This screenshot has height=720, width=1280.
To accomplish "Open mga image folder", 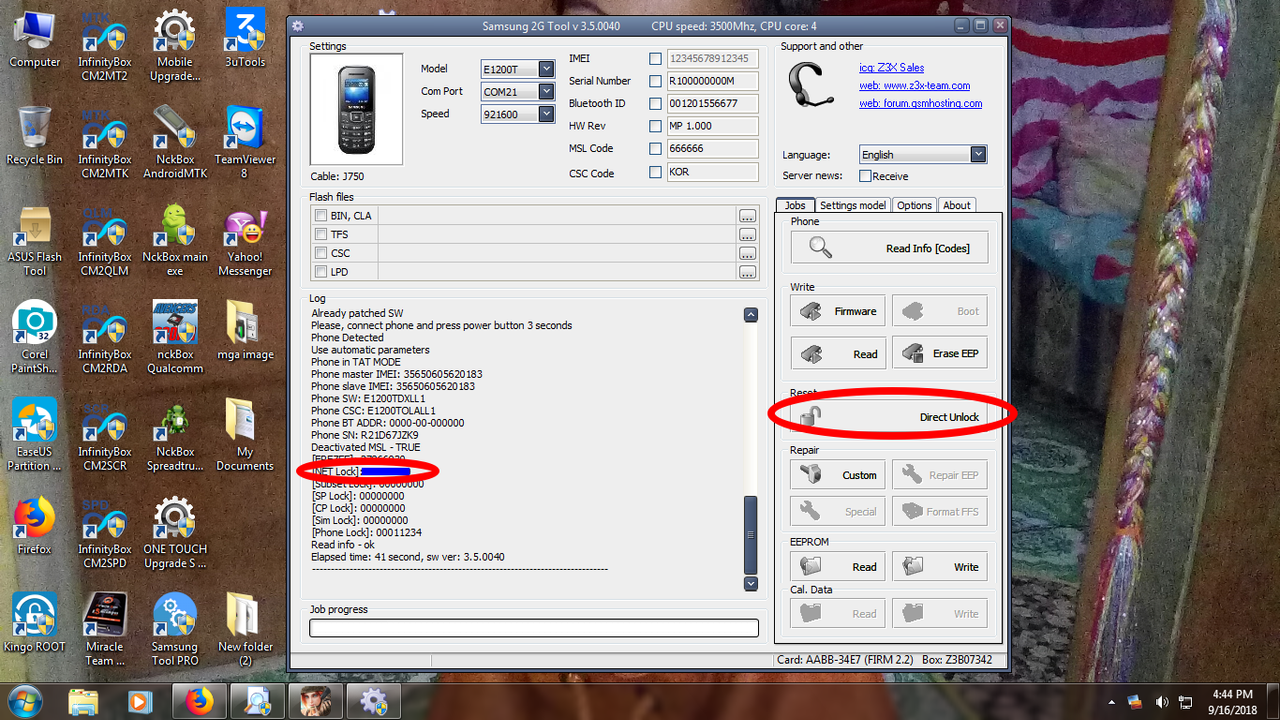I will point(245,331).
